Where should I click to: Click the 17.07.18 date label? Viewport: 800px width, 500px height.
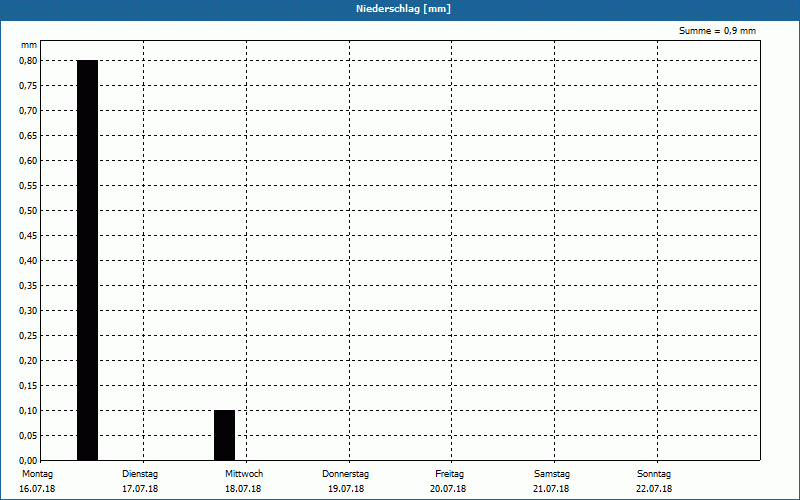pyautogui.click(x=140, y=489)
